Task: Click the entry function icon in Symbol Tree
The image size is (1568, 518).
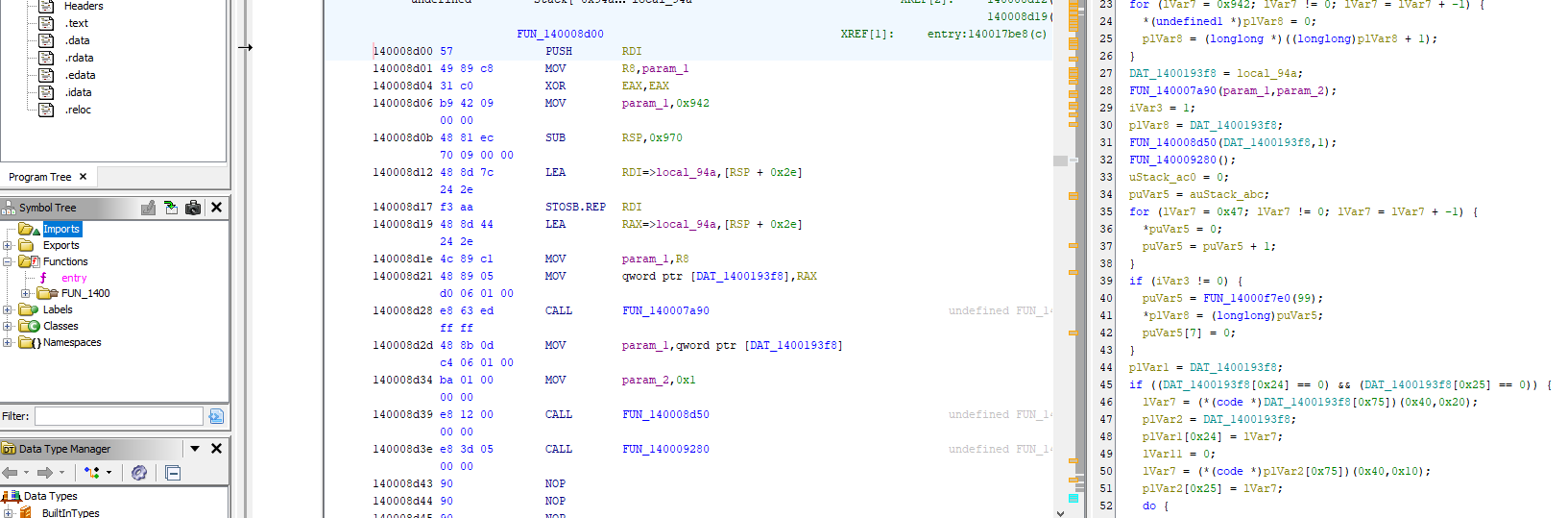Action: [x=43, y=278]
